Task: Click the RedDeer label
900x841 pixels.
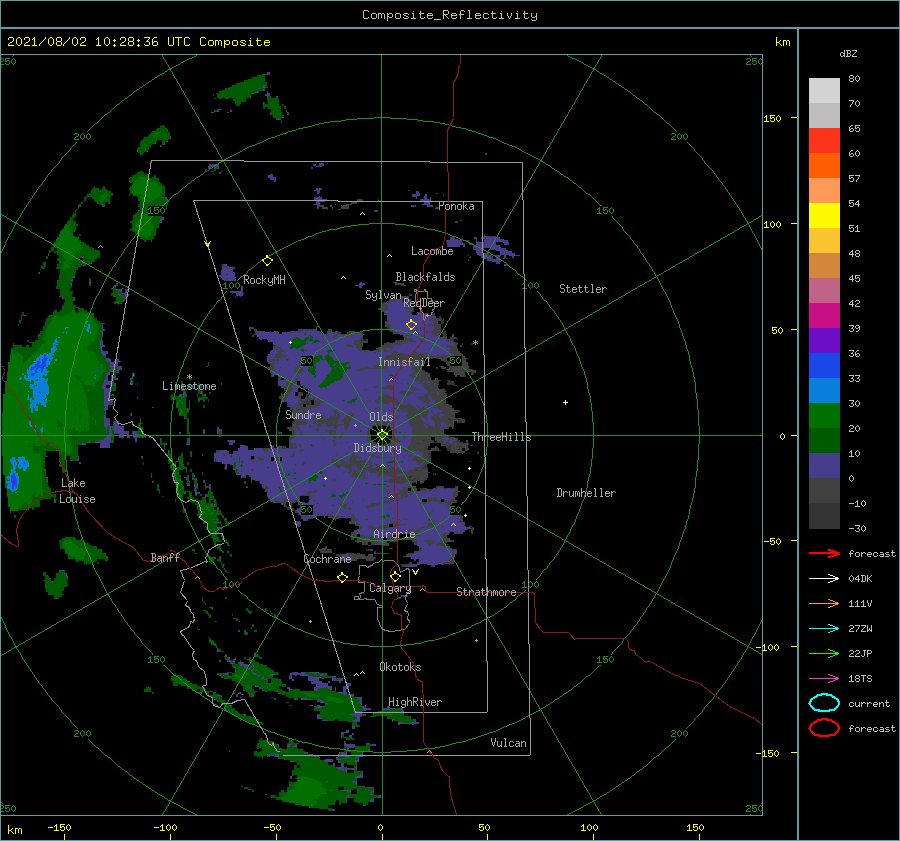Action: 424,303
